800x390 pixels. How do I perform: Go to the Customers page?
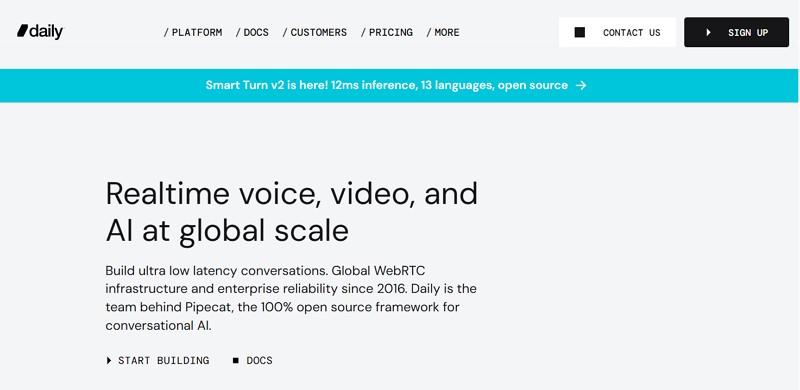(x=315, y=32)
